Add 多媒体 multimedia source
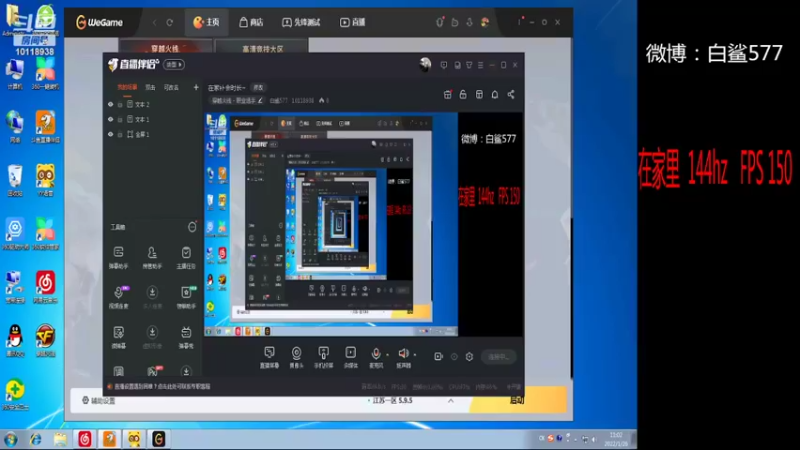The image size is (800, 450). [x=351, y=357]
